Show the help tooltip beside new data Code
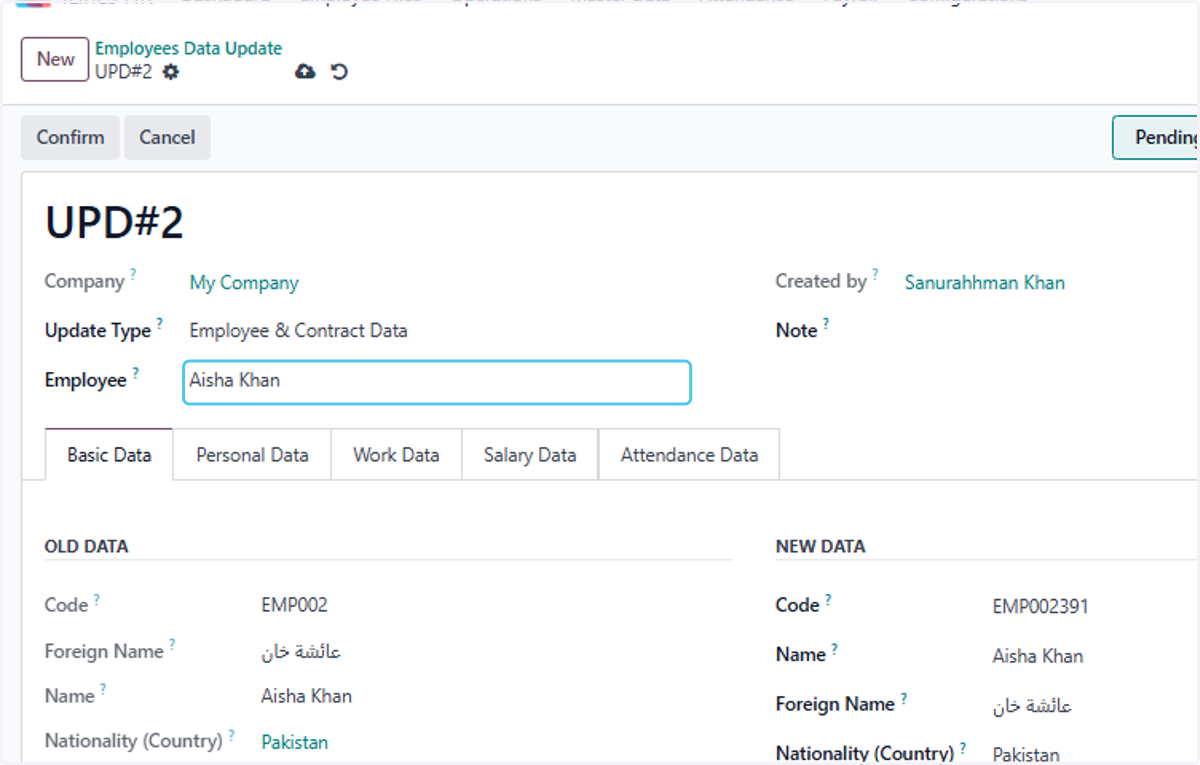 pyautogui.click(x=828, y=599)
